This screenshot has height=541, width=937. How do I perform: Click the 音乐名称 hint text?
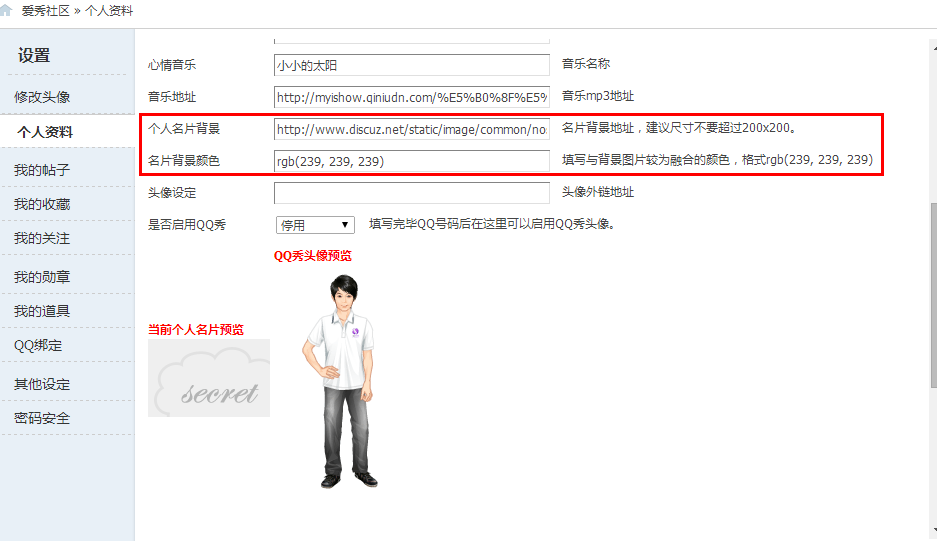[x=586, y=63]
